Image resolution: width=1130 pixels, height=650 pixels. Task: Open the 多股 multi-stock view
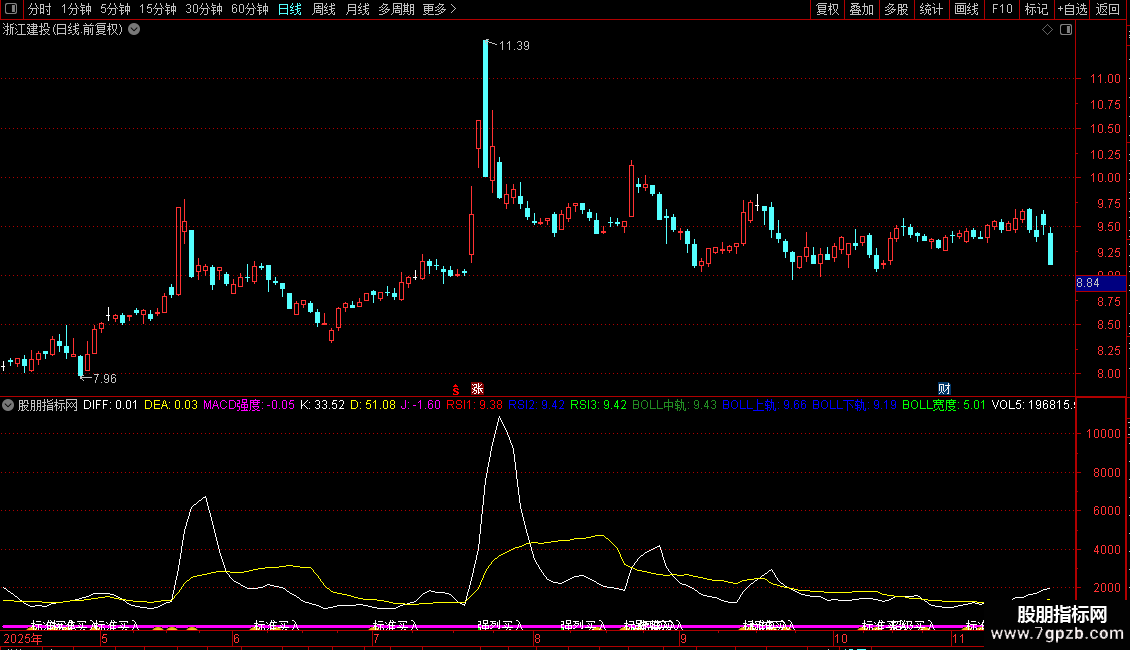[x=896, y=9]
